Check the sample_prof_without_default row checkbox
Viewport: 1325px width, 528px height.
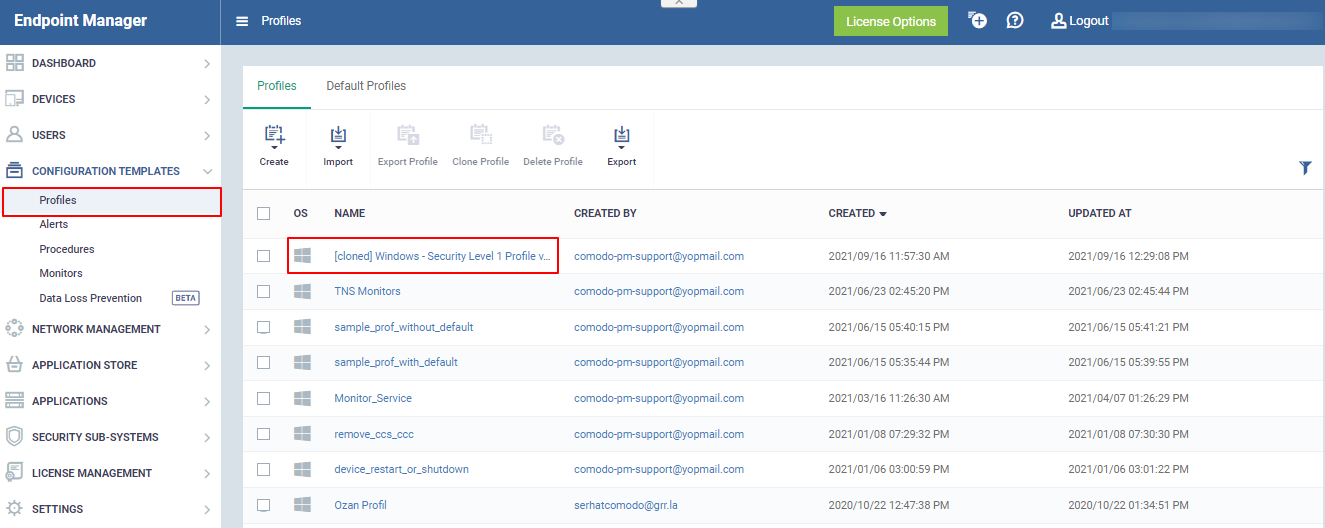264,327
